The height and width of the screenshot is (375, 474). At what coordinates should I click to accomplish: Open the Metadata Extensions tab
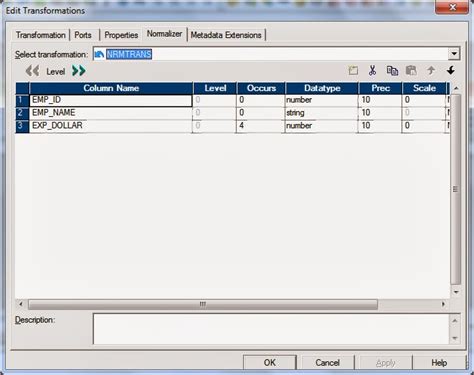click(x=226, y=35)
